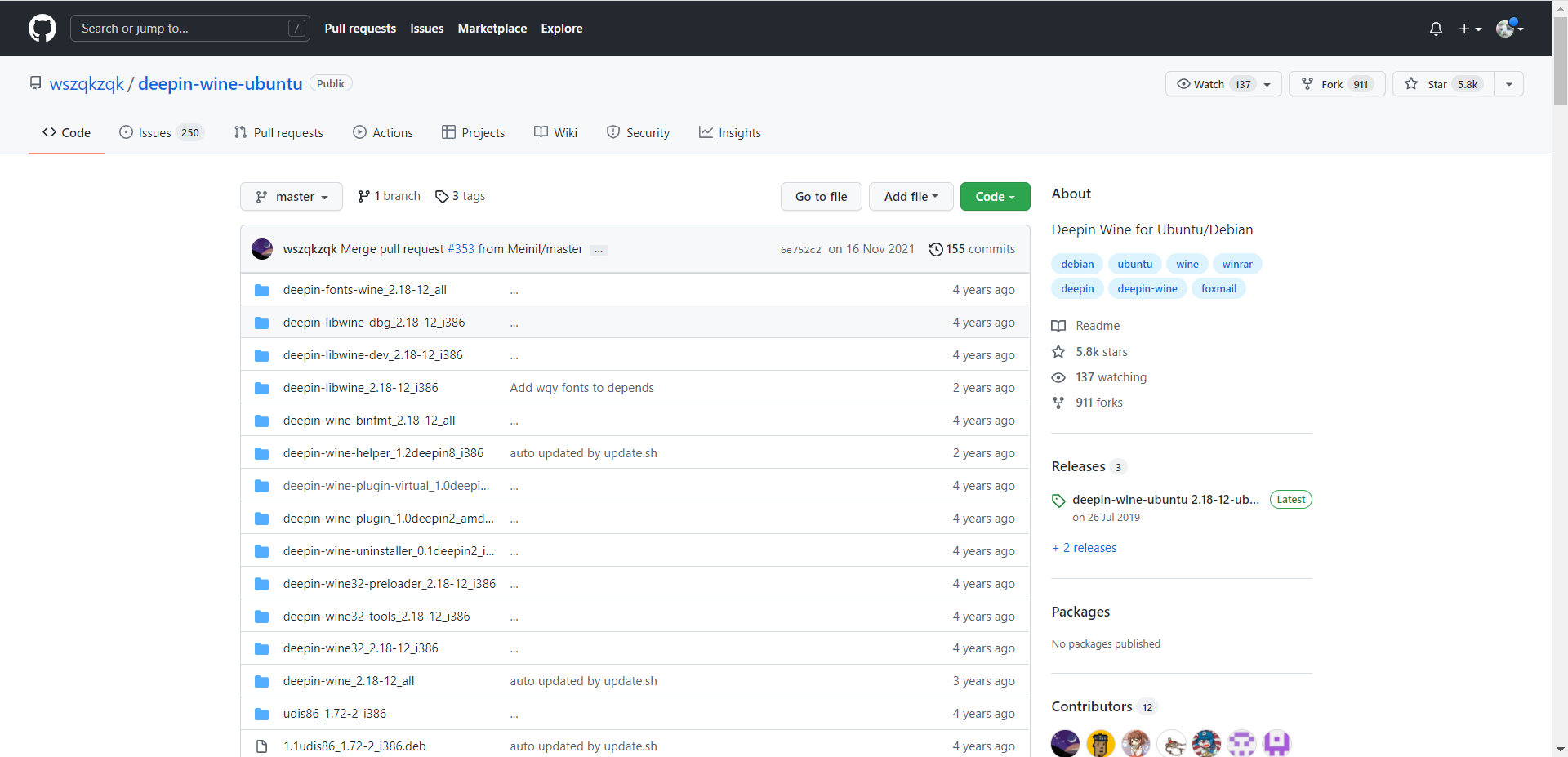Image resolution: width=1568 pixels, height=757 pixels.
Task: Open the master branch selector
Action: [x=291, y=197]
